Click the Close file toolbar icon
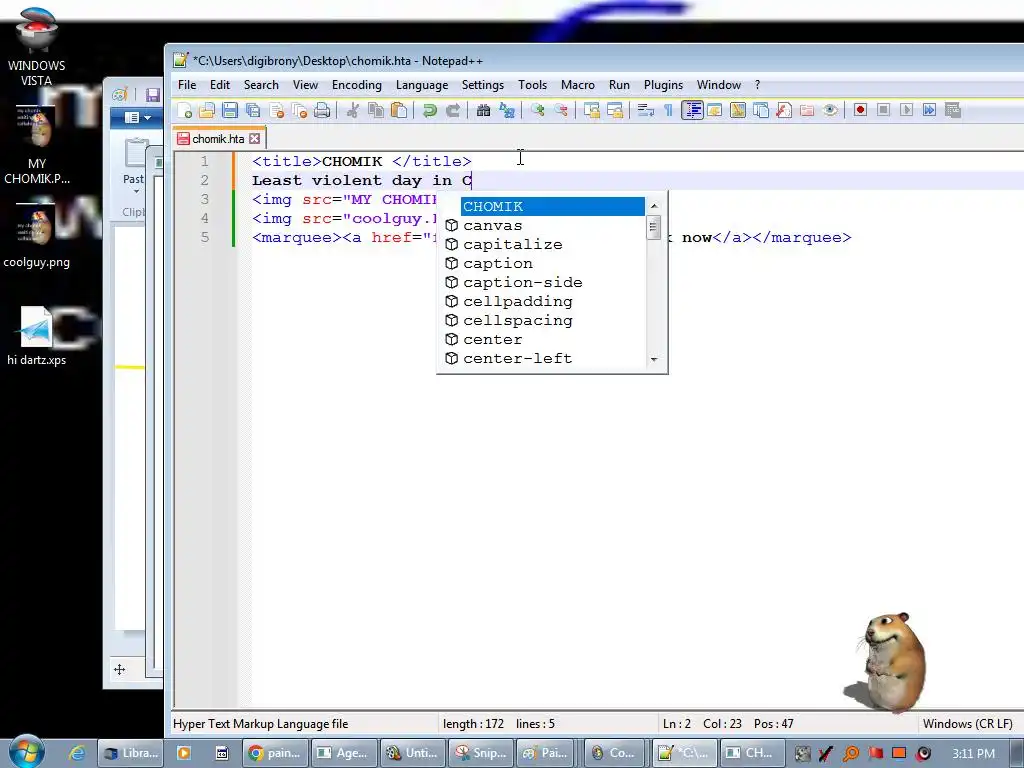Image resolution: width=1024 pixels, height=768 pixels. click(276, 110)
